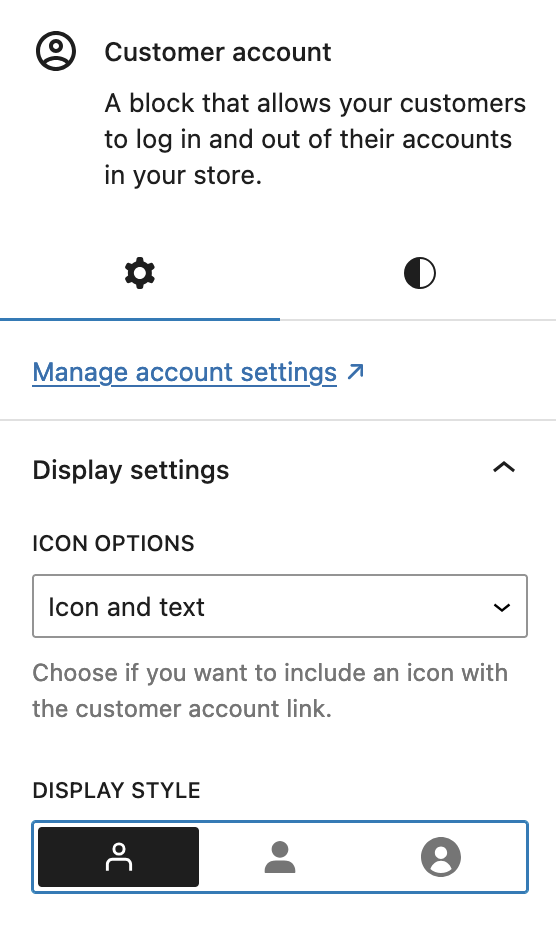Click the external-link arrow beside Manage account settings
This screenshot has height=936, width=556.
coord(356,371)
